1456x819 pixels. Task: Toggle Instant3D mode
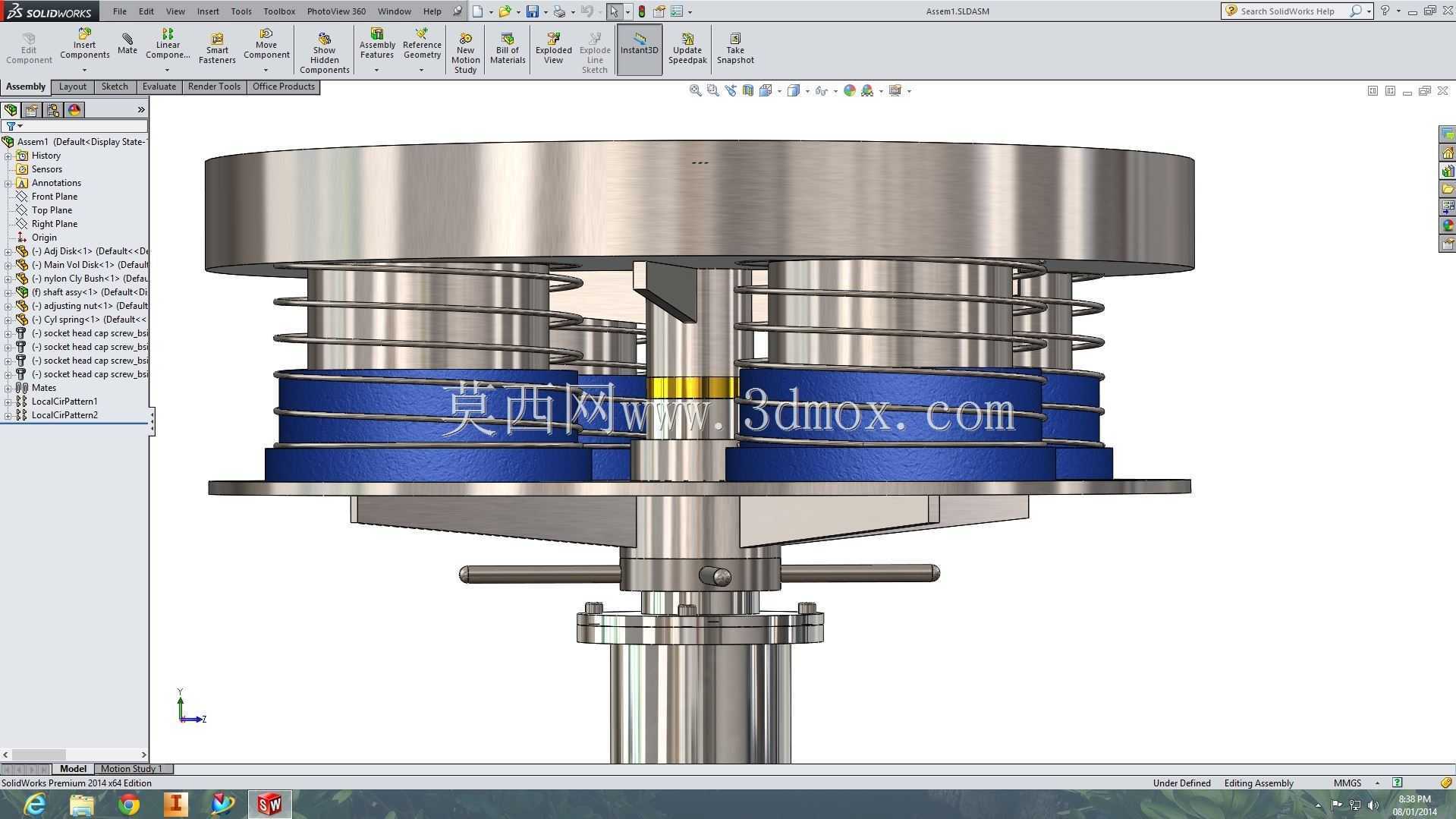tap(639, 49)
